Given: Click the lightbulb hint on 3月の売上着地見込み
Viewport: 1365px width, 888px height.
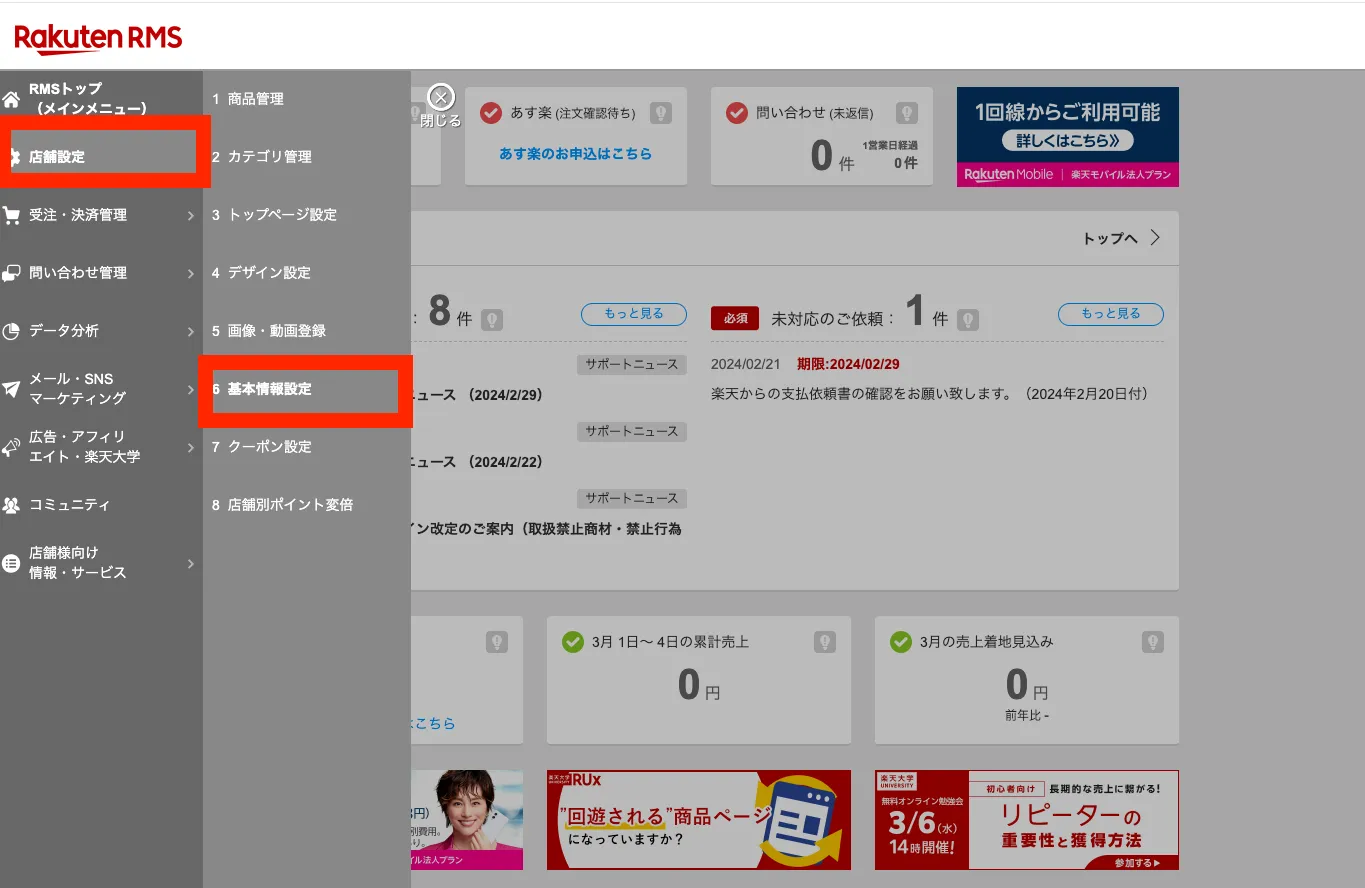Looking at the screenshot, I should [1152, 641].
